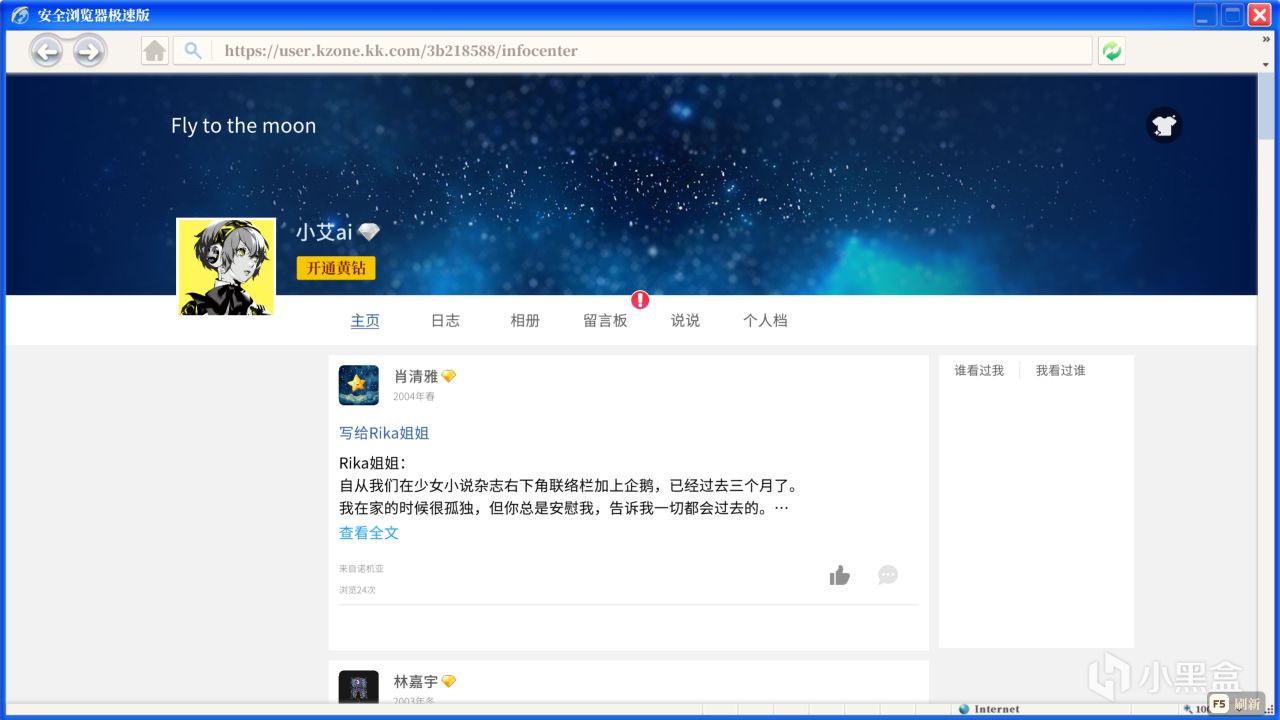Open the post title 写给Rika姐姐
Viewport: 1280px width, 720px height.
pyautogui.click(x=384, y=433)
